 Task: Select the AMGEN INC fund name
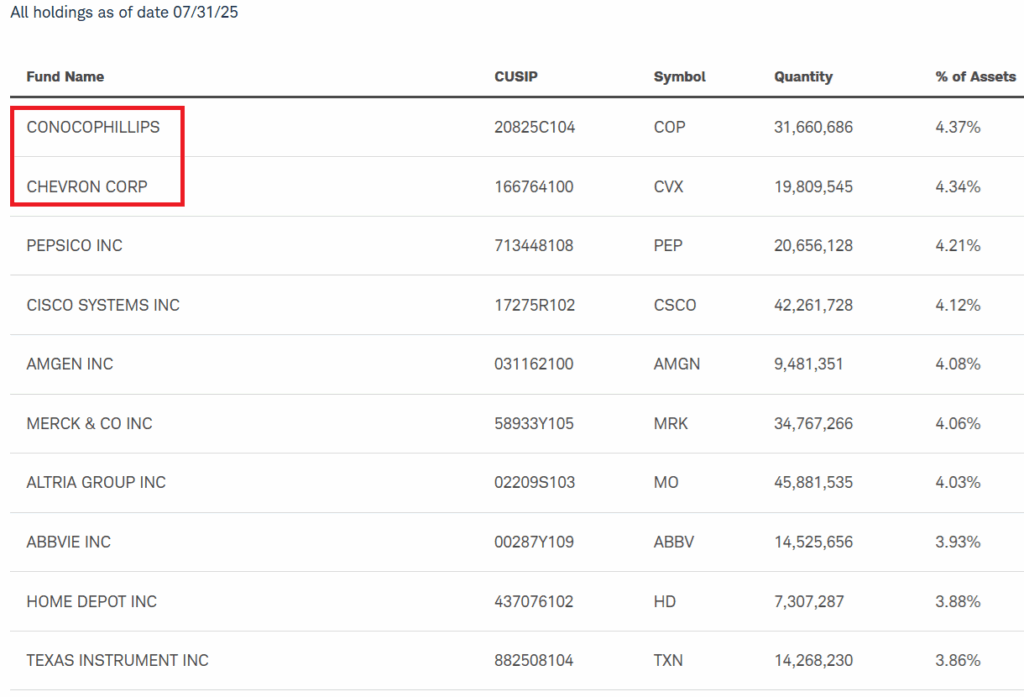[x=70, y=364]
